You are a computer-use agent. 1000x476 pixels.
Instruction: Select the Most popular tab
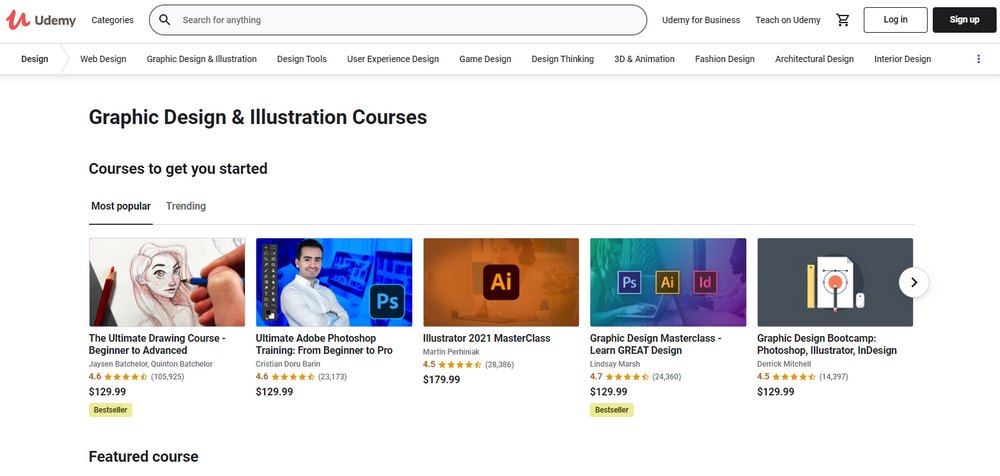(121, 206)
